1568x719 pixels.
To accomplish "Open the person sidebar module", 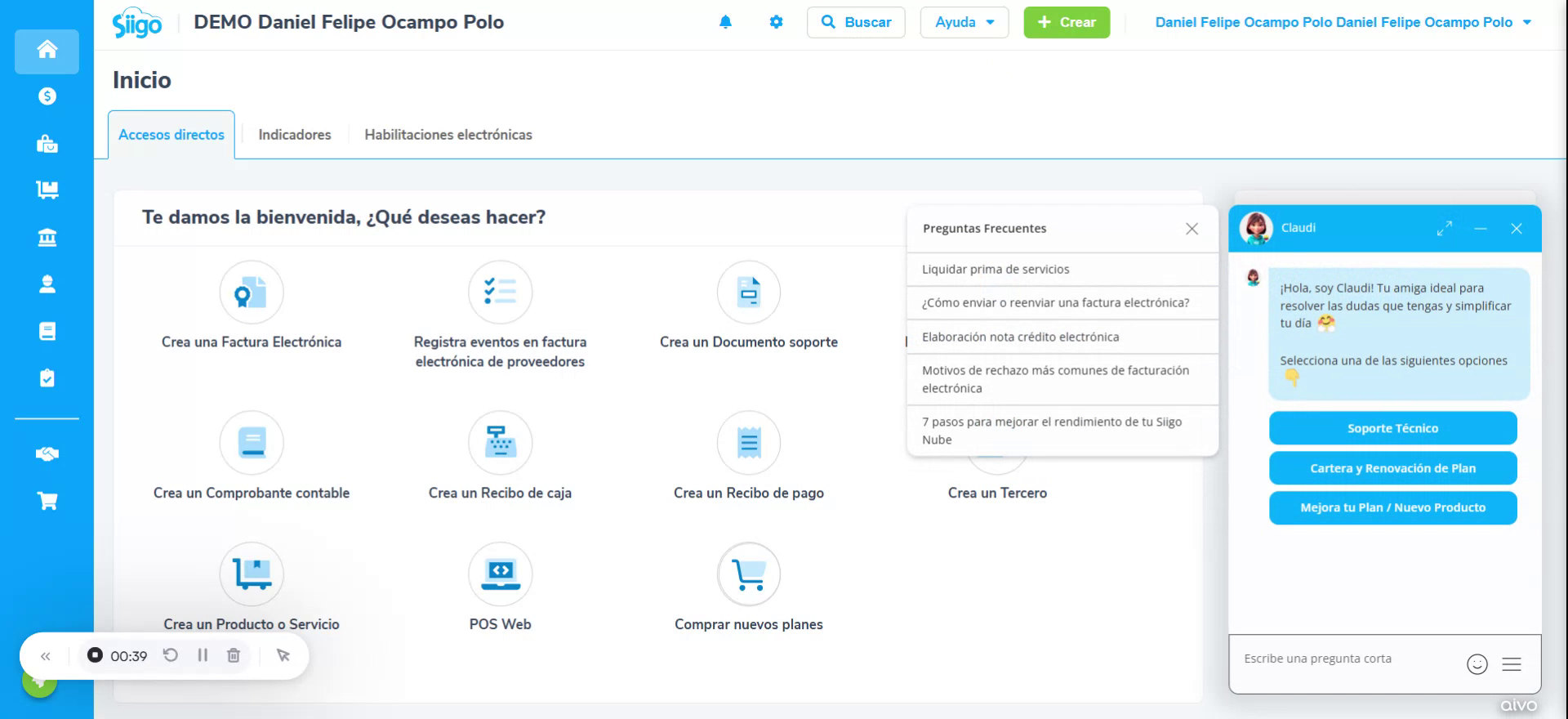I will point(47,284).
